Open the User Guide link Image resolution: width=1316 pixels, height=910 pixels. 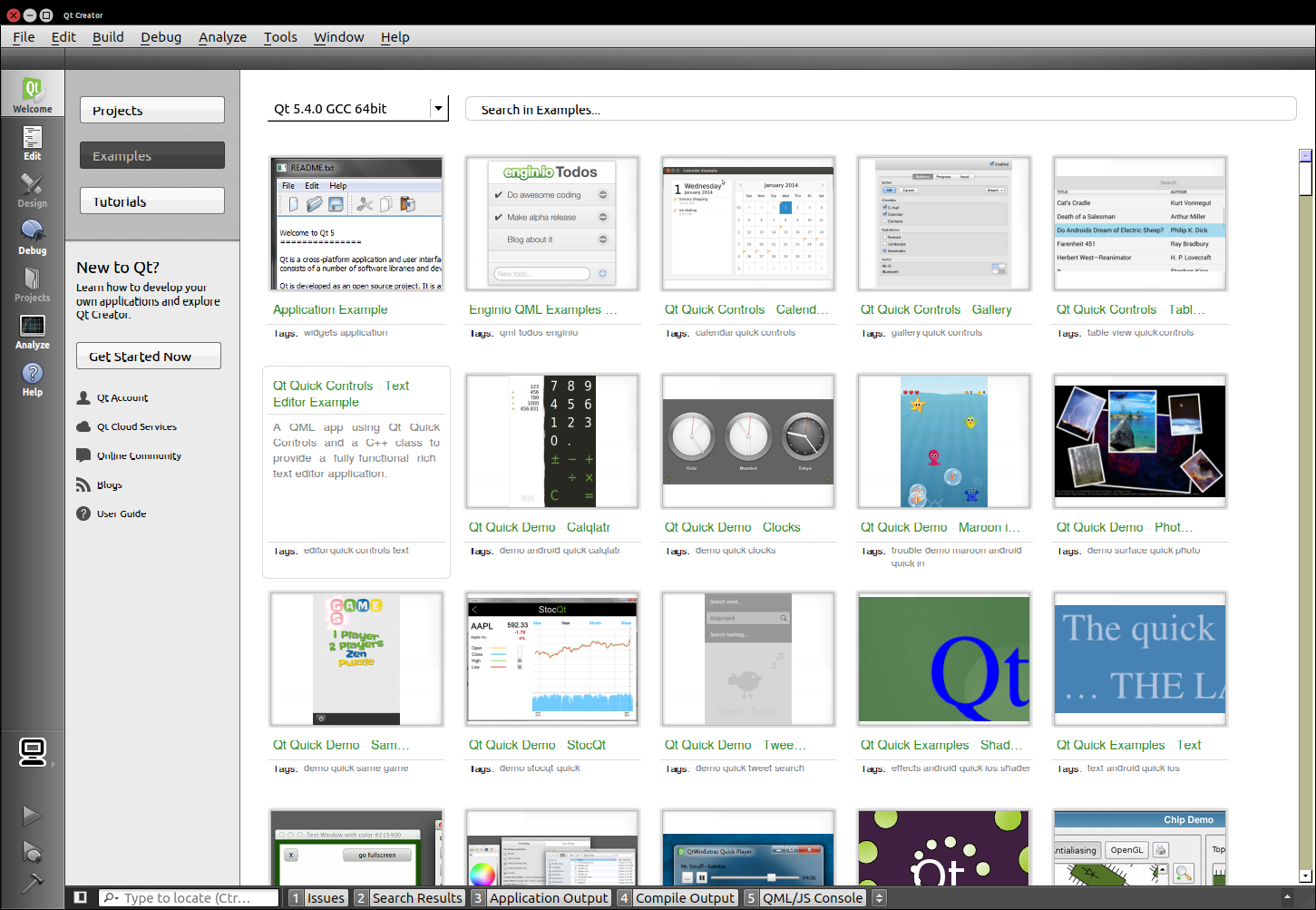pos(122,514)
